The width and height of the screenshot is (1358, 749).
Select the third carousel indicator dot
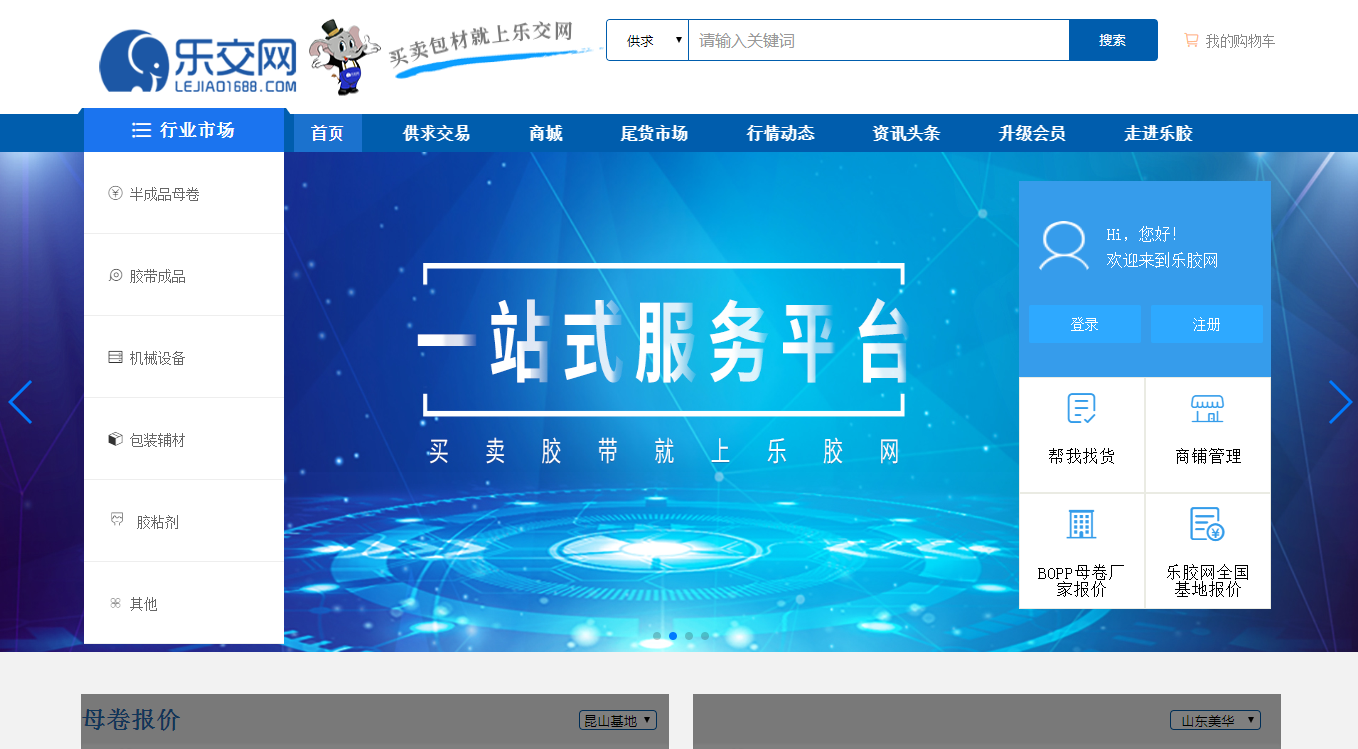tap(689, 636)
